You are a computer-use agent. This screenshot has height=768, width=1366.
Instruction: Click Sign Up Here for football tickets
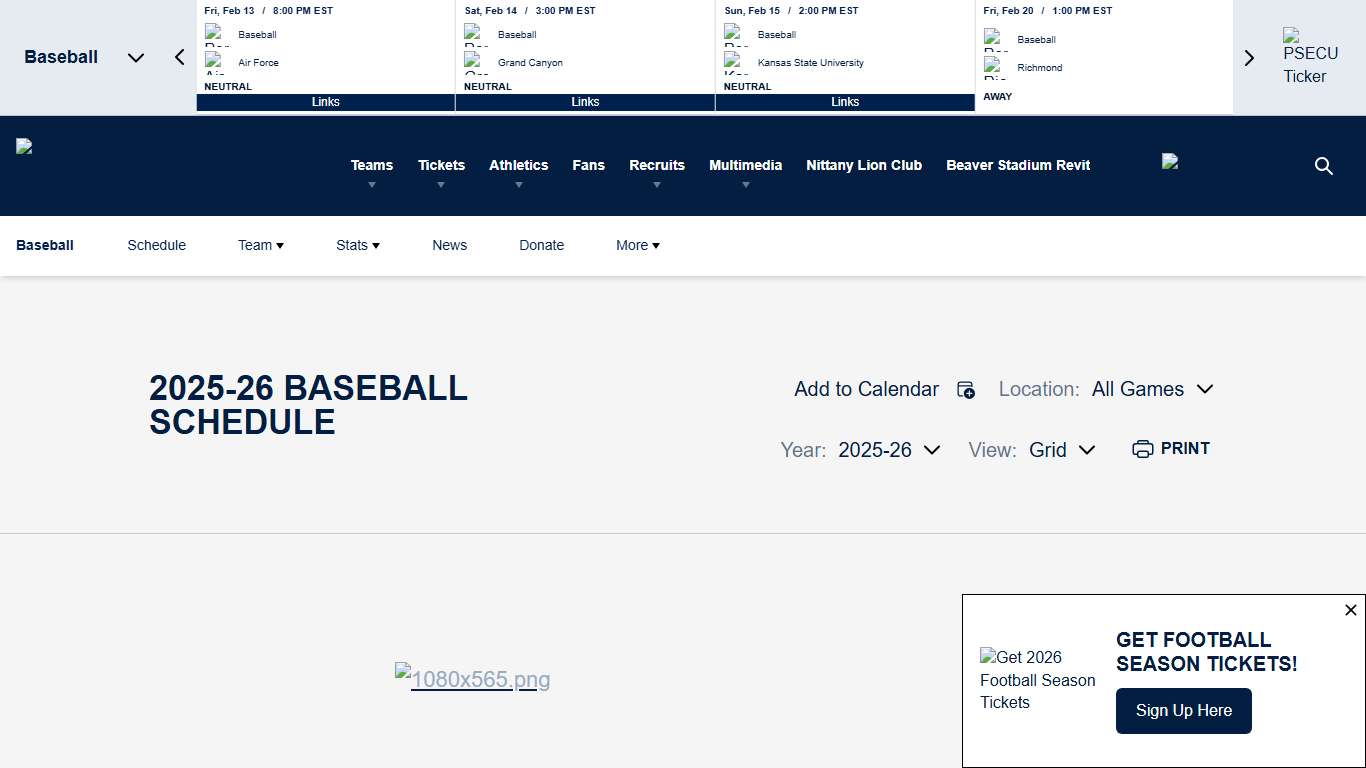[x=1183, y=710]
